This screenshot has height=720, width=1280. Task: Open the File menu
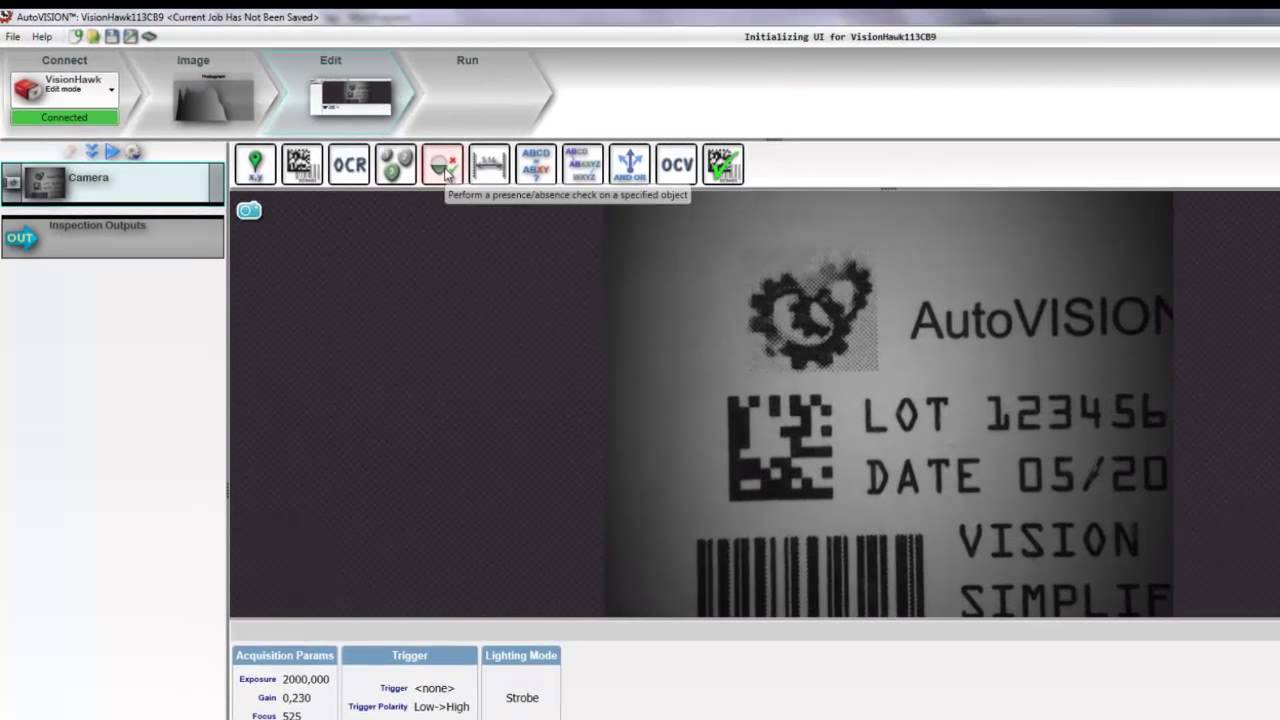13,36
